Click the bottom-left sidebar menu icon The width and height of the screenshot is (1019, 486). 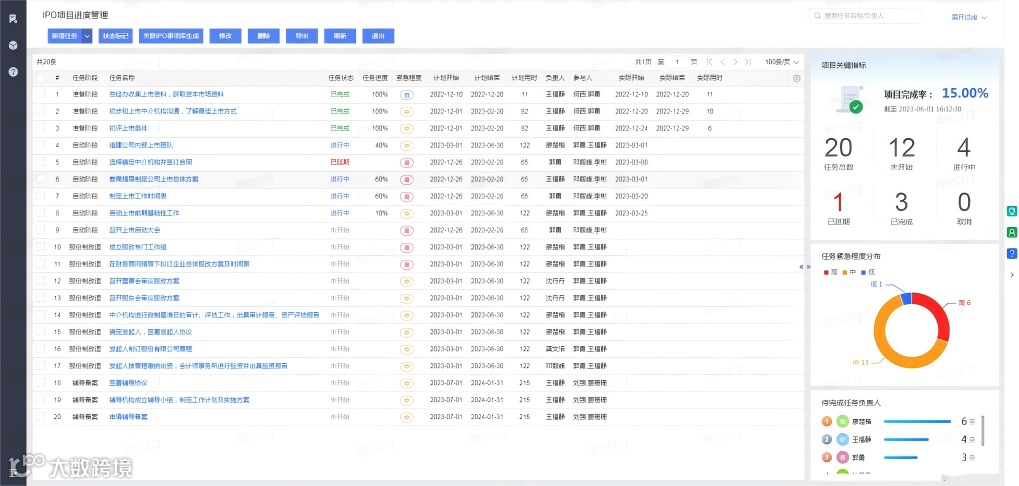tap(12, 472)
